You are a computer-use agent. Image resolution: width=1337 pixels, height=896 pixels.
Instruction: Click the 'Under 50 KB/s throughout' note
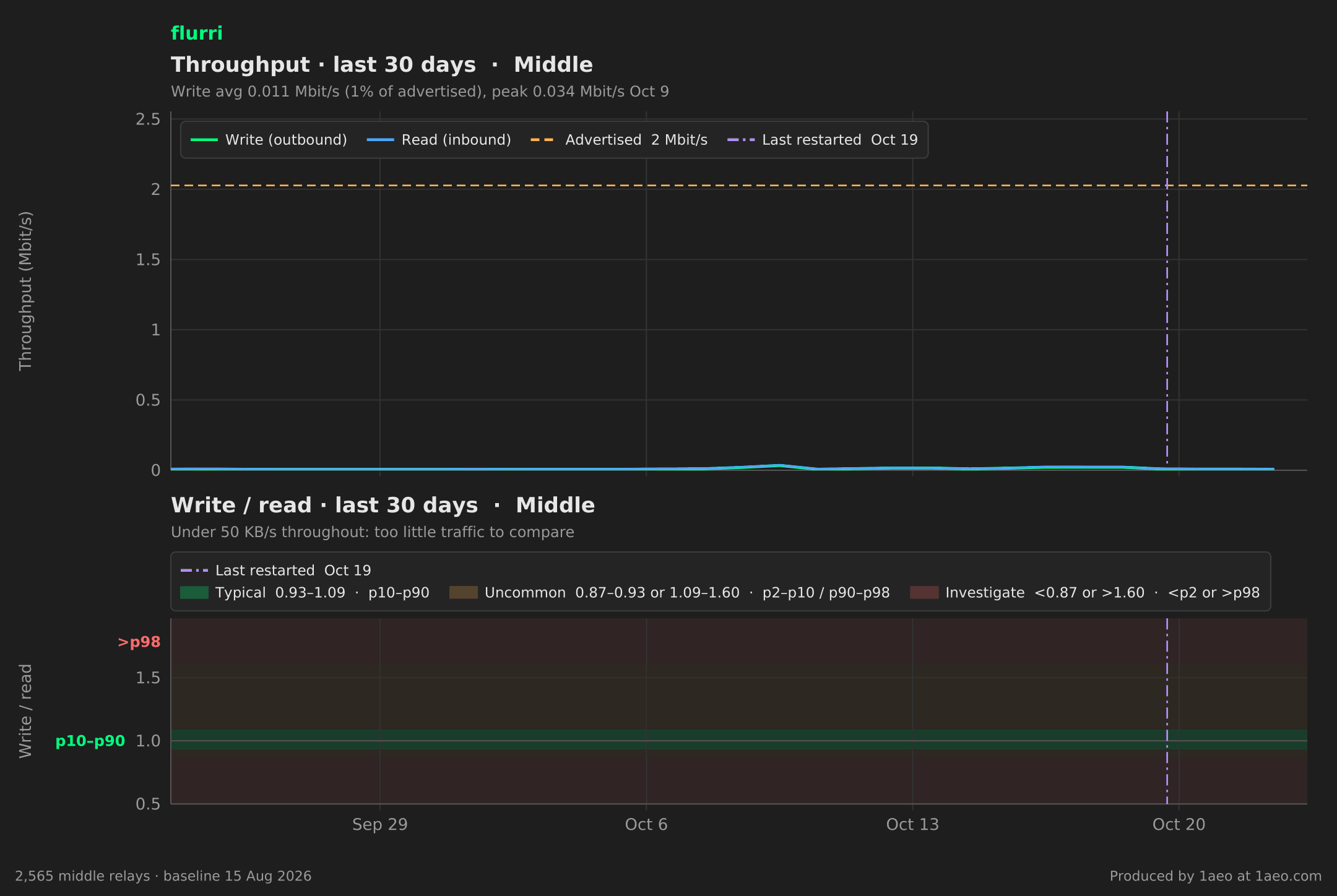click(373, 532)
